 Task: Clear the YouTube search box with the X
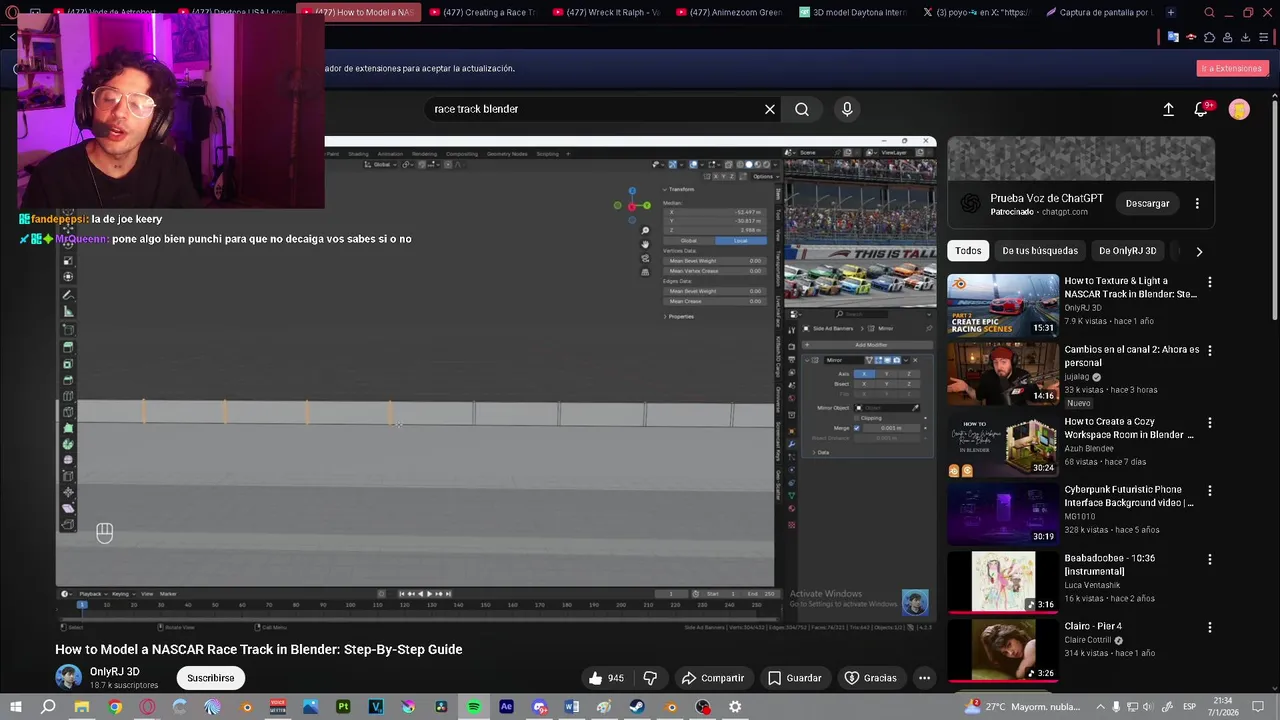[770, 109]
